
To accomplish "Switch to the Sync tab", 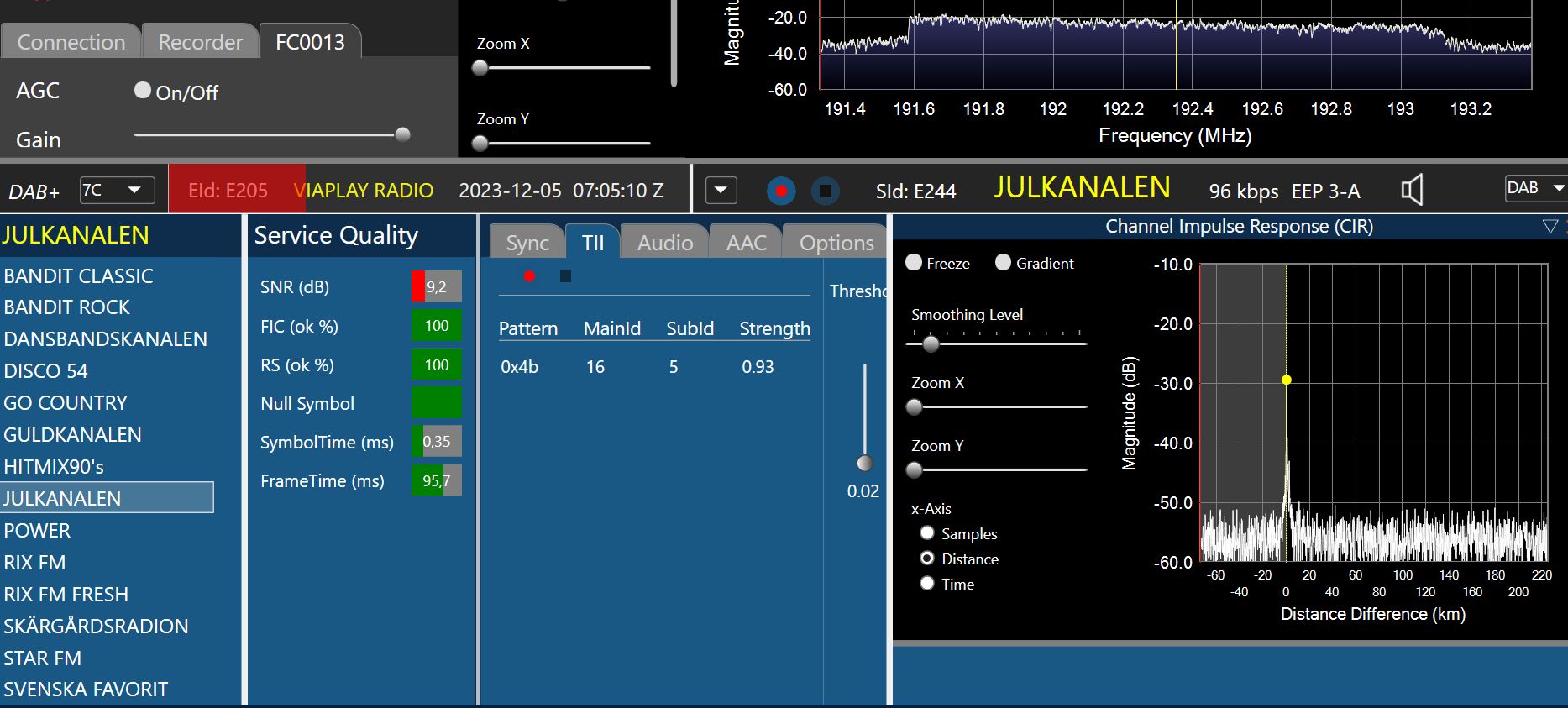I will pos(527,243).
